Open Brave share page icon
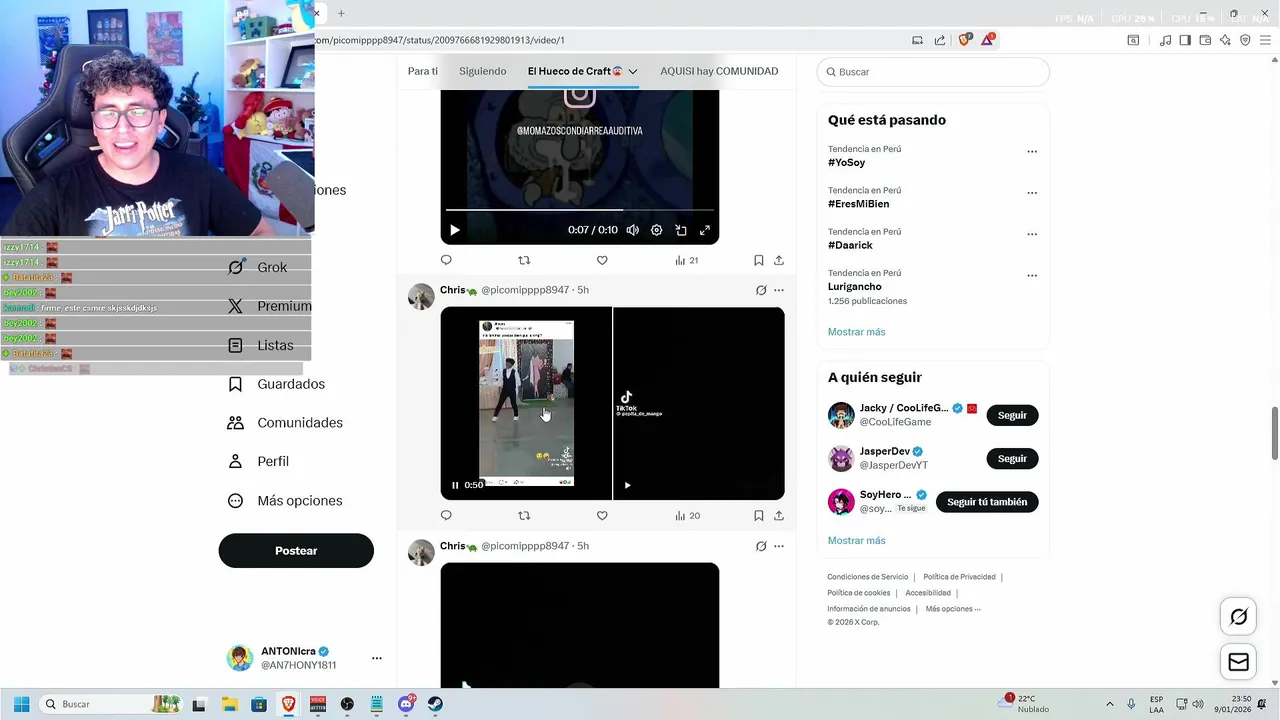The image size is (1280, 720). point(940,40)
